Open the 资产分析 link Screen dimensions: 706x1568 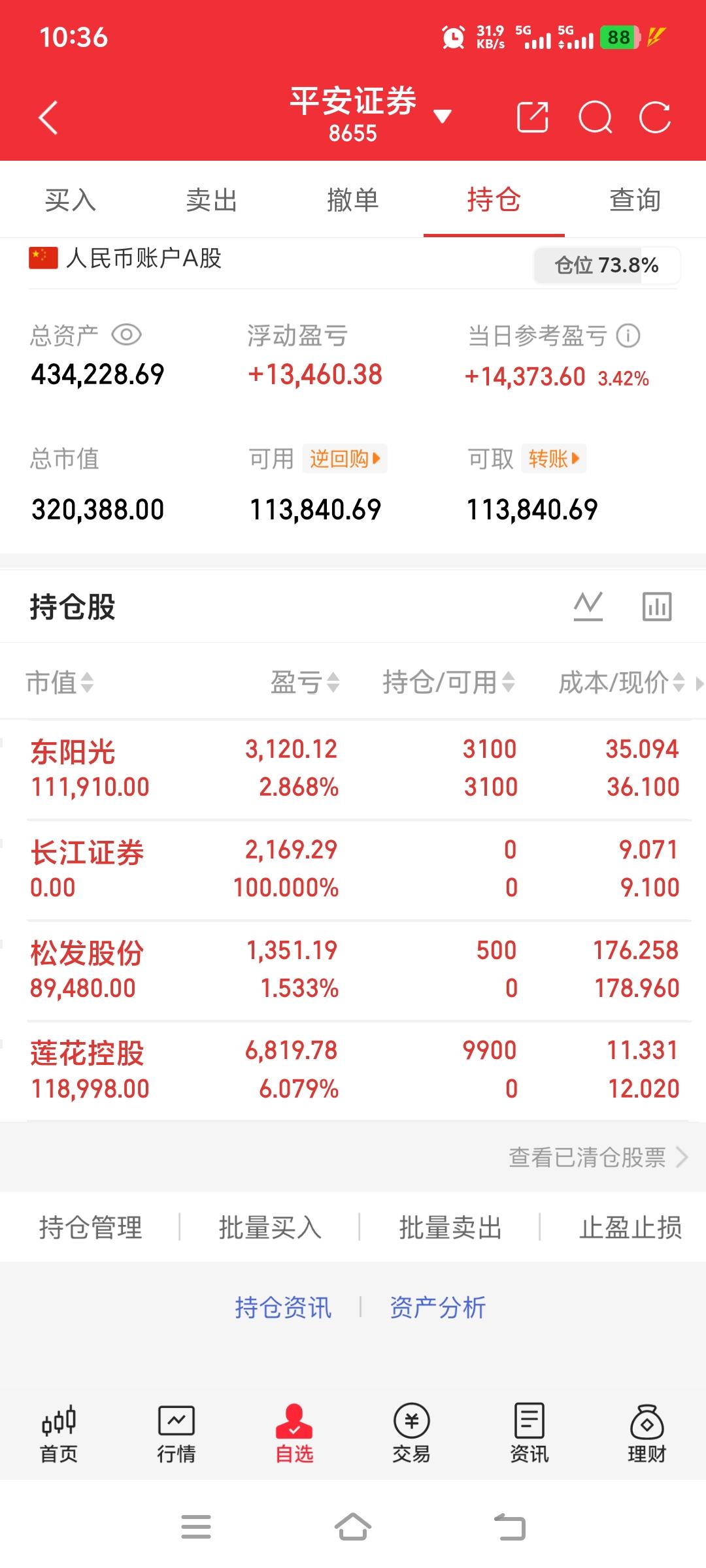coord(437,1307)
